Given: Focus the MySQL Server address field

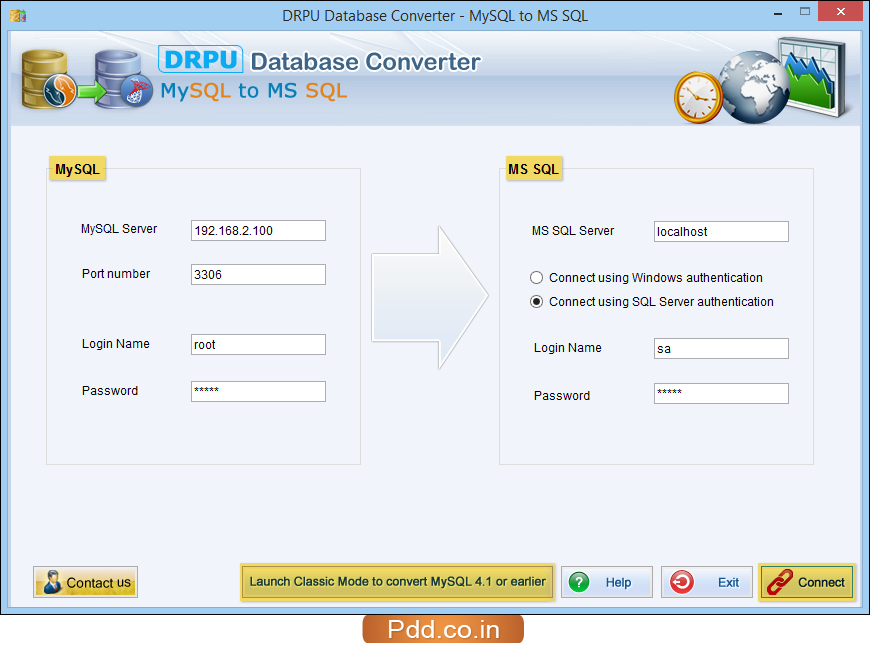Looking at the screenshot, I should (x=259, y=230).
